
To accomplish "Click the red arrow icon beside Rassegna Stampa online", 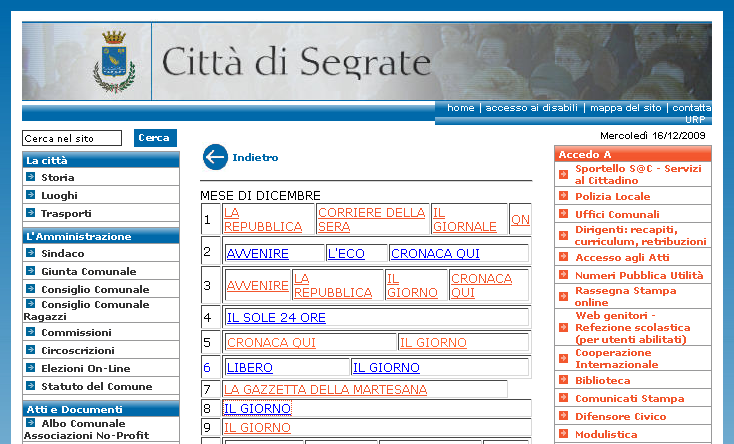I will point(564,296).
